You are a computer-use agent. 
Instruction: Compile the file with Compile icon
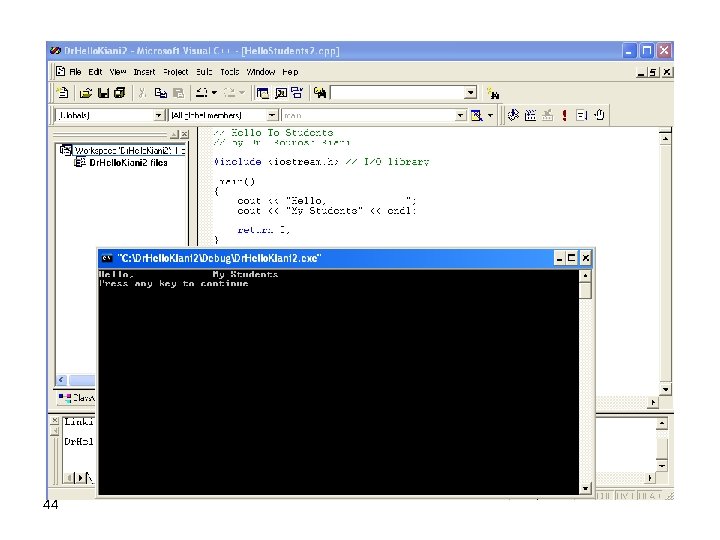pos(513,115)
